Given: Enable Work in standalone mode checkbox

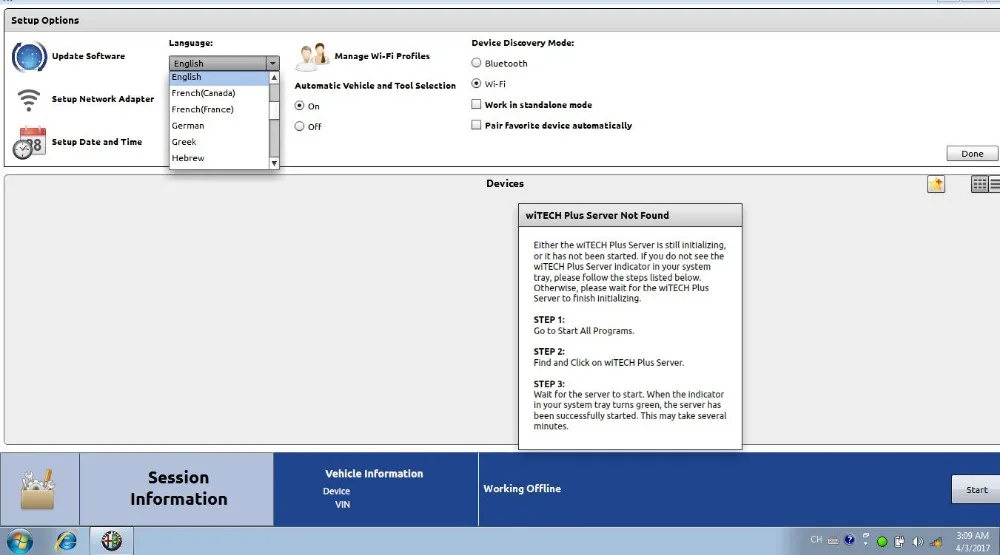Looking at the screenshot, I should 476,104.
